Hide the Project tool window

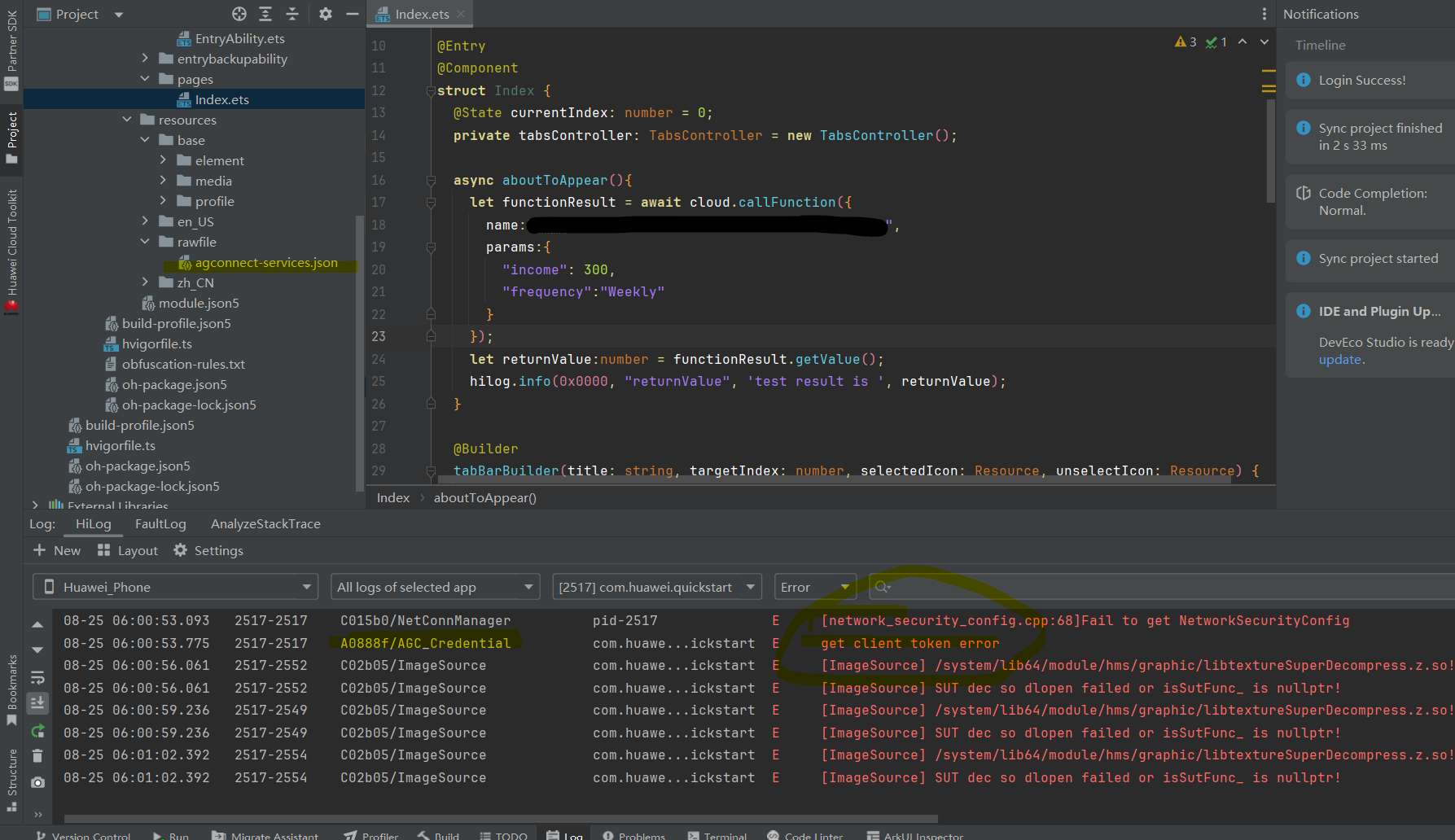pos(353,14)
